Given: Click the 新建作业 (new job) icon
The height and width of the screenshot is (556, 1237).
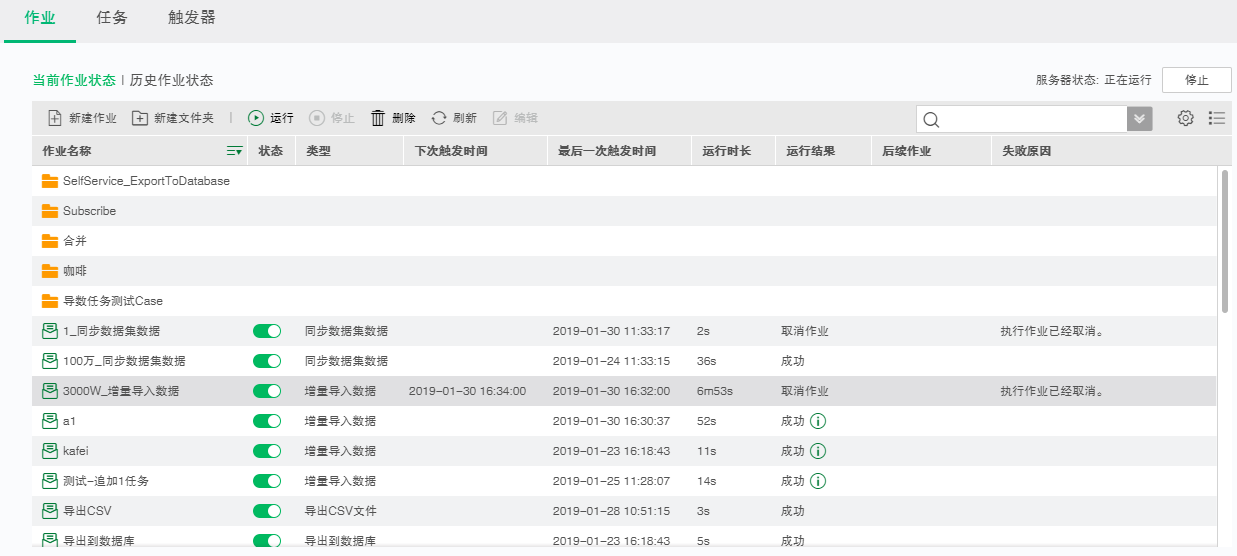Looking at the screenshot, I should tap(55, 118).
